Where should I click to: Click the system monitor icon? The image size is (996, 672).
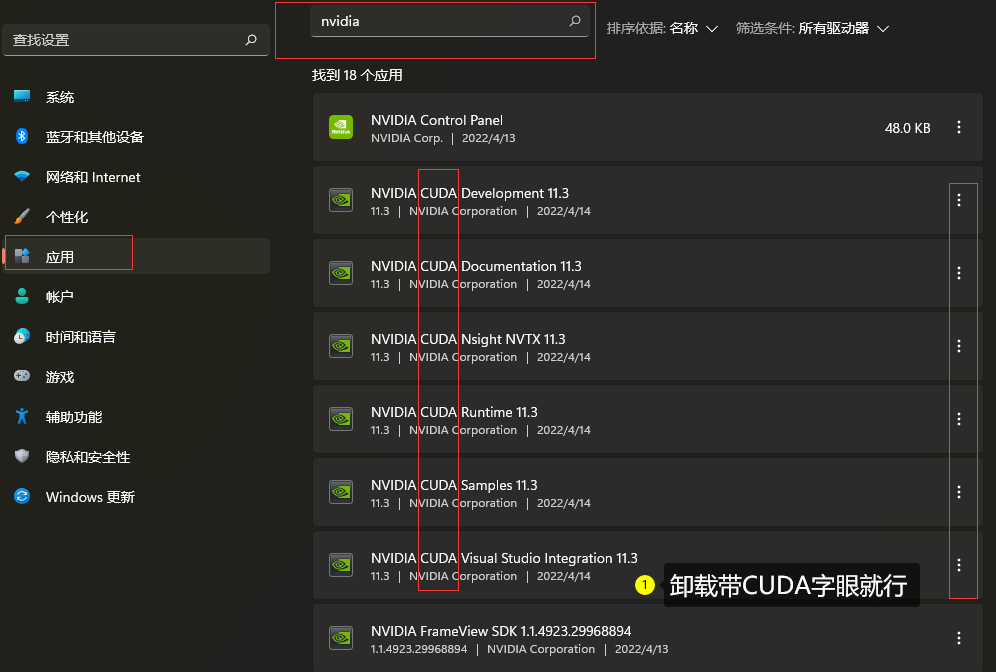(22, 97)
